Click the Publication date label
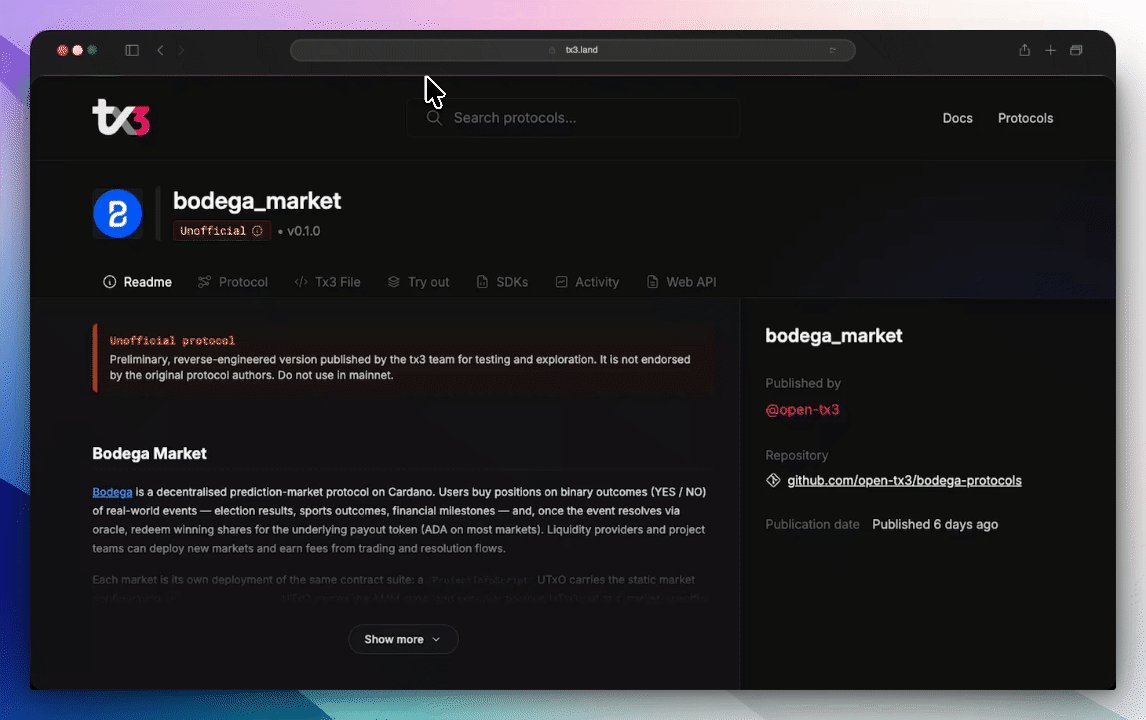The image size is (1146, 720). 812,525
